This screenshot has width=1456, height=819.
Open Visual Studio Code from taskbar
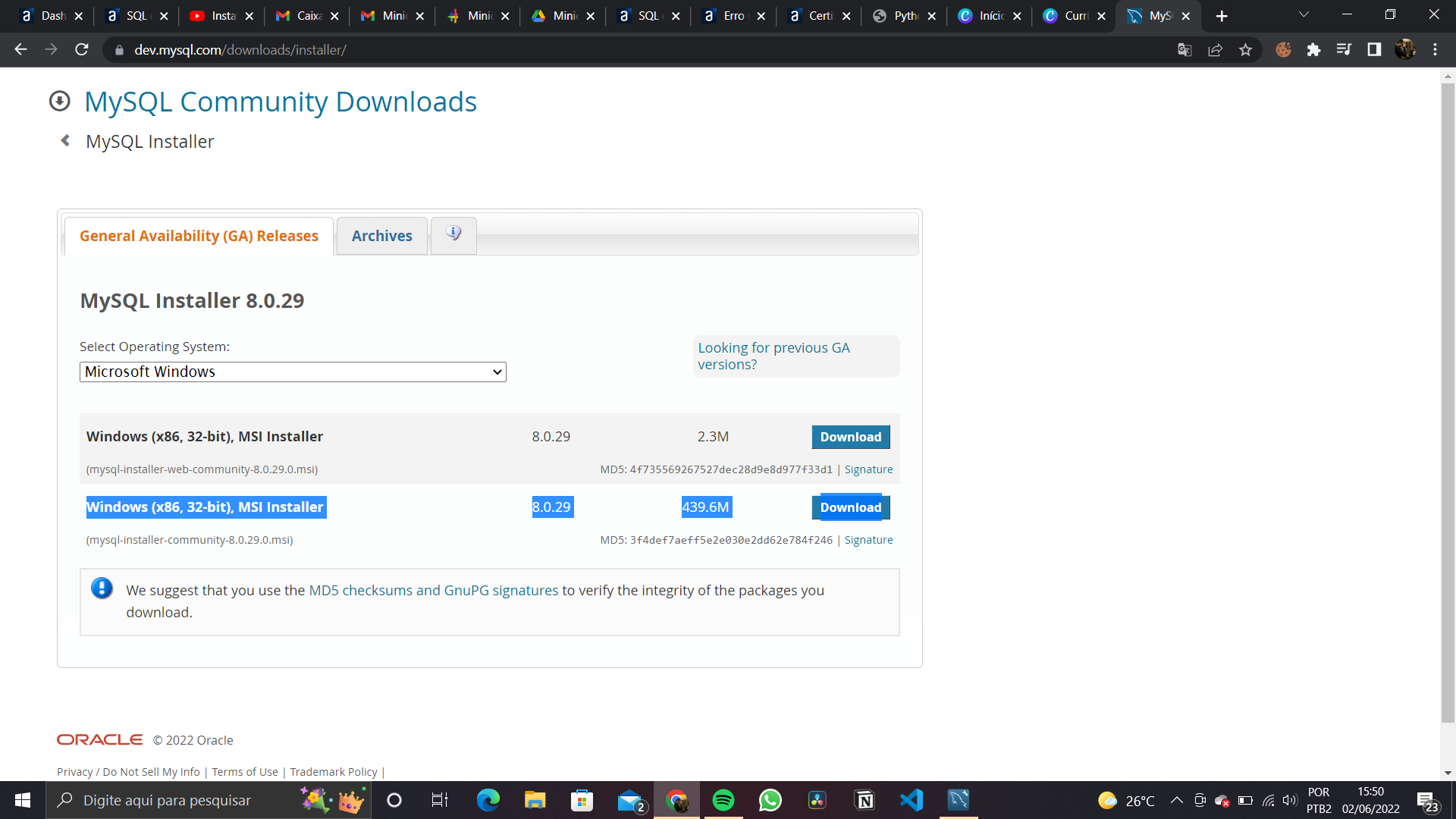(912, 800)
